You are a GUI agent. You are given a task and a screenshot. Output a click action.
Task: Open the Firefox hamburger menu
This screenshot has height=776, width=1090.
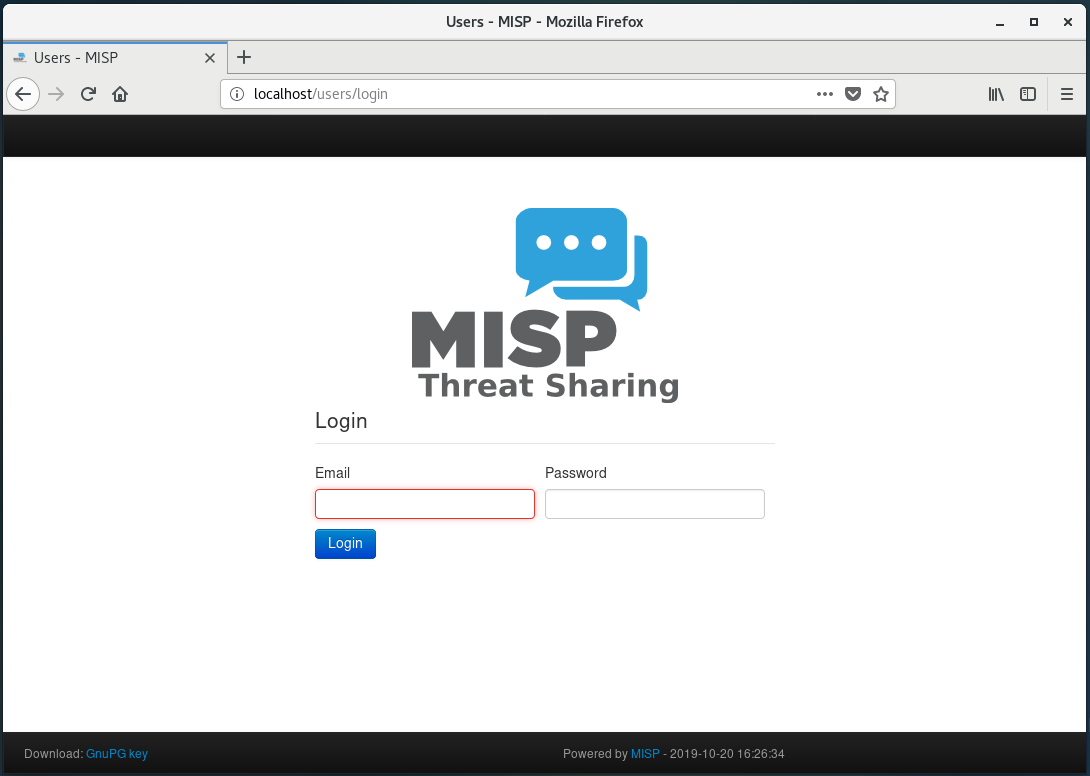[1067, 94]
